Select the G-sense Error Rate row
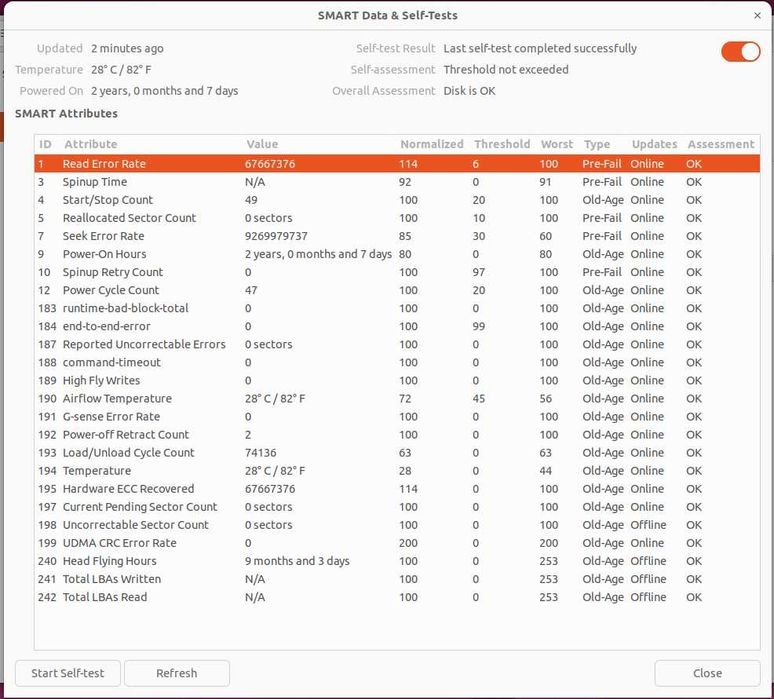The width and height of the screenshot is (774, 699). pyautogui.click(x=397, y=417)
